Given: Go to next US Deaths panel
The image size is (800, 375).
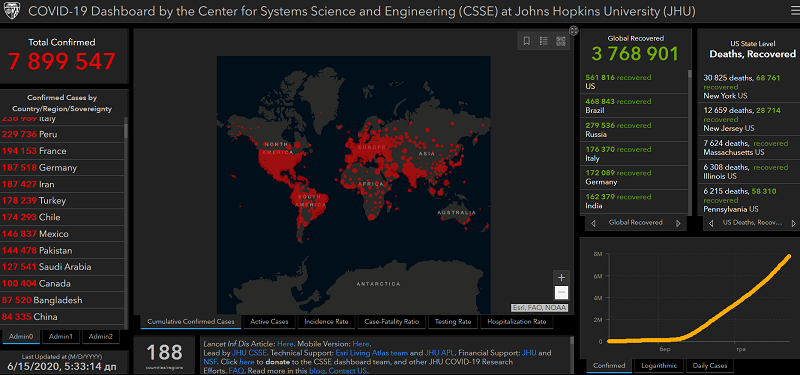Looking at the screenshot, I should [793, 223].
